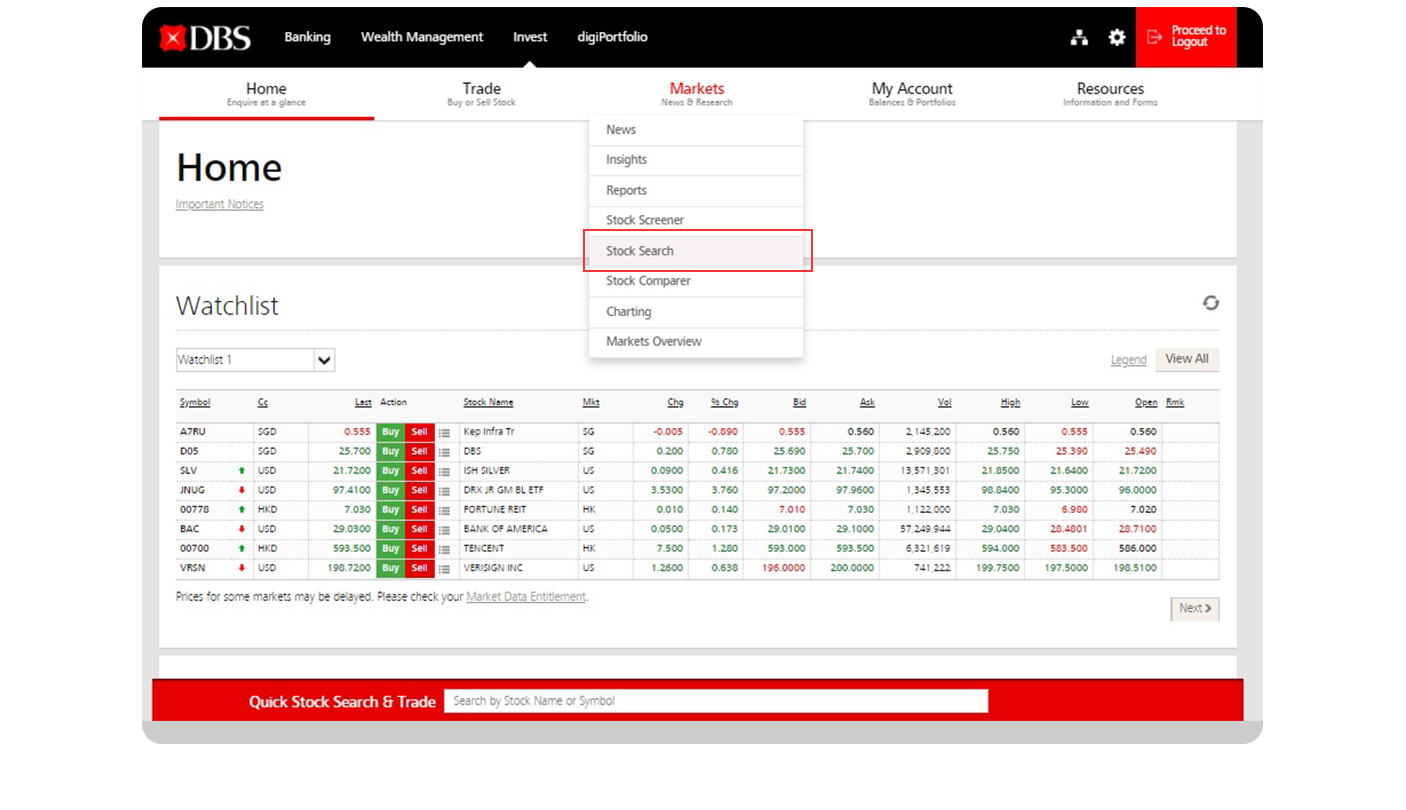Click Buy for BAC
Image resolution: width=1406 pixels, height=810 pixels.
point(390,529)
